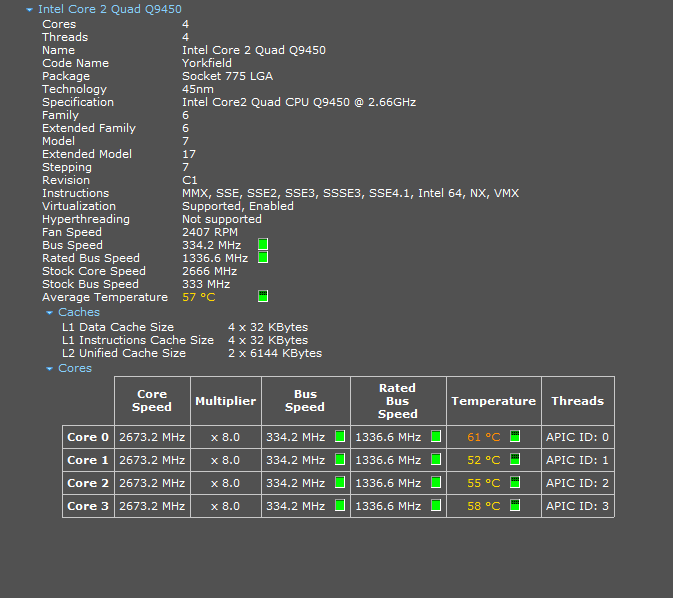Click the Instructions list starting with MMX
The image size is (673, 598).
point(351,193)
